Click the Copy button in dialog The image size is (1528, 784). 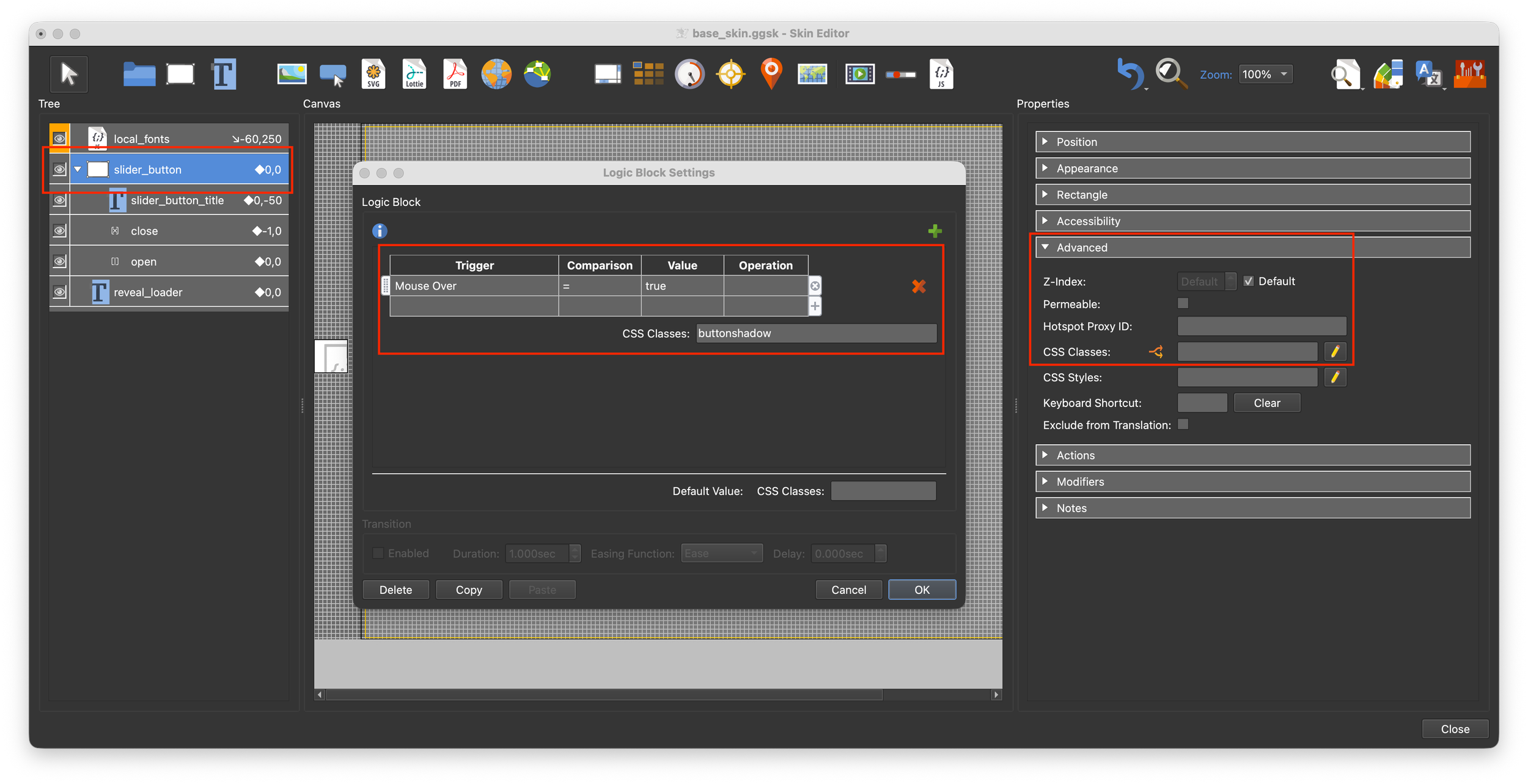pos(469,590)
